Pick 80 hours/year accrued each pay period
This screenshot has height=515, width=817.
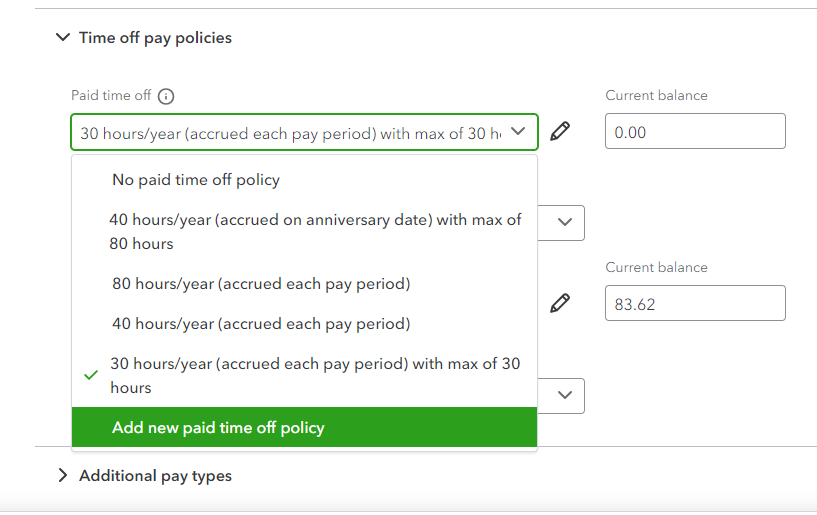pos(261,284)
